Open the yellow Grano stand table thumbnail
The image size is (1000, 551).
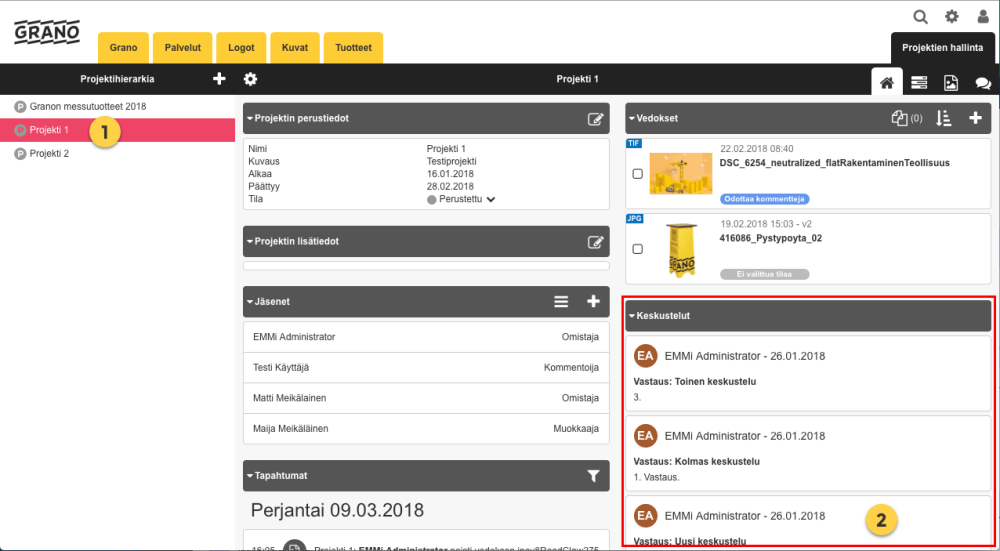pos(681,249)
